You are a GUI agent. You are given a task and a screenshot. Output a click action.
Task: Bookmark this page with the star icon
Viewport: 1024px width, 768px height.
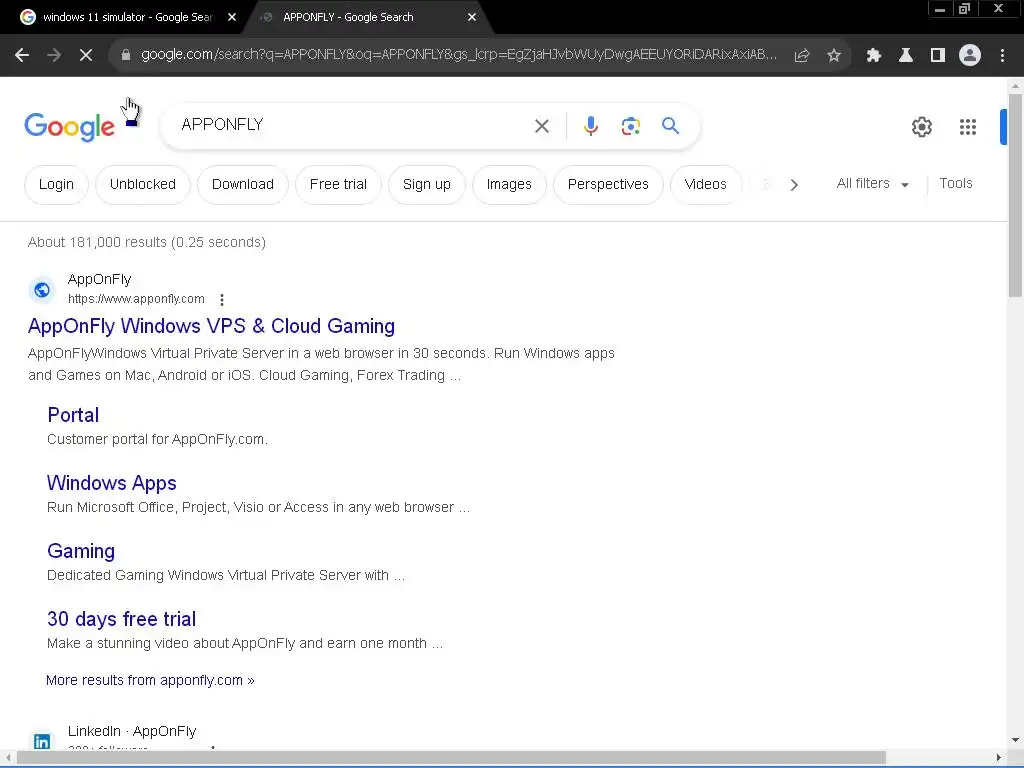834,56
